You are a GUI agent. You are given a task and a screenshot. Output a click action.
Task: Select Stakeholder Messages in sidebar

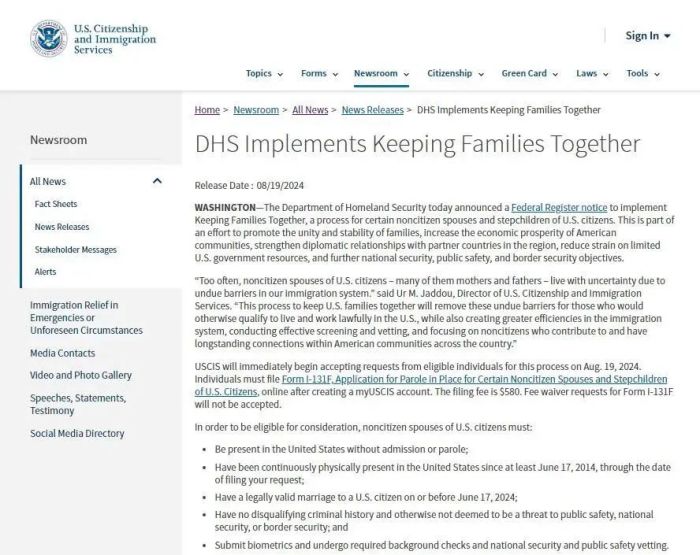pyautogui.click(x=76, y=249)
